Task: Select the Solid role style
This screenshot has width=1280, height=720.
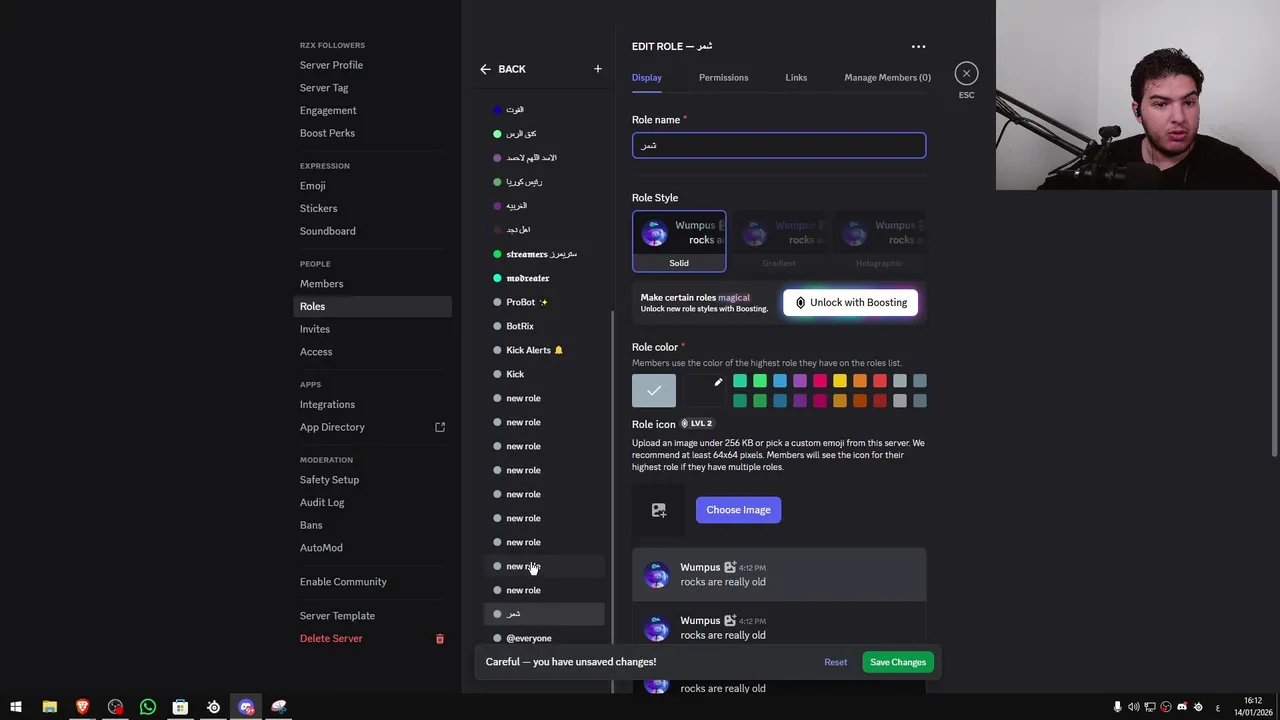Action: pos(679,241)
